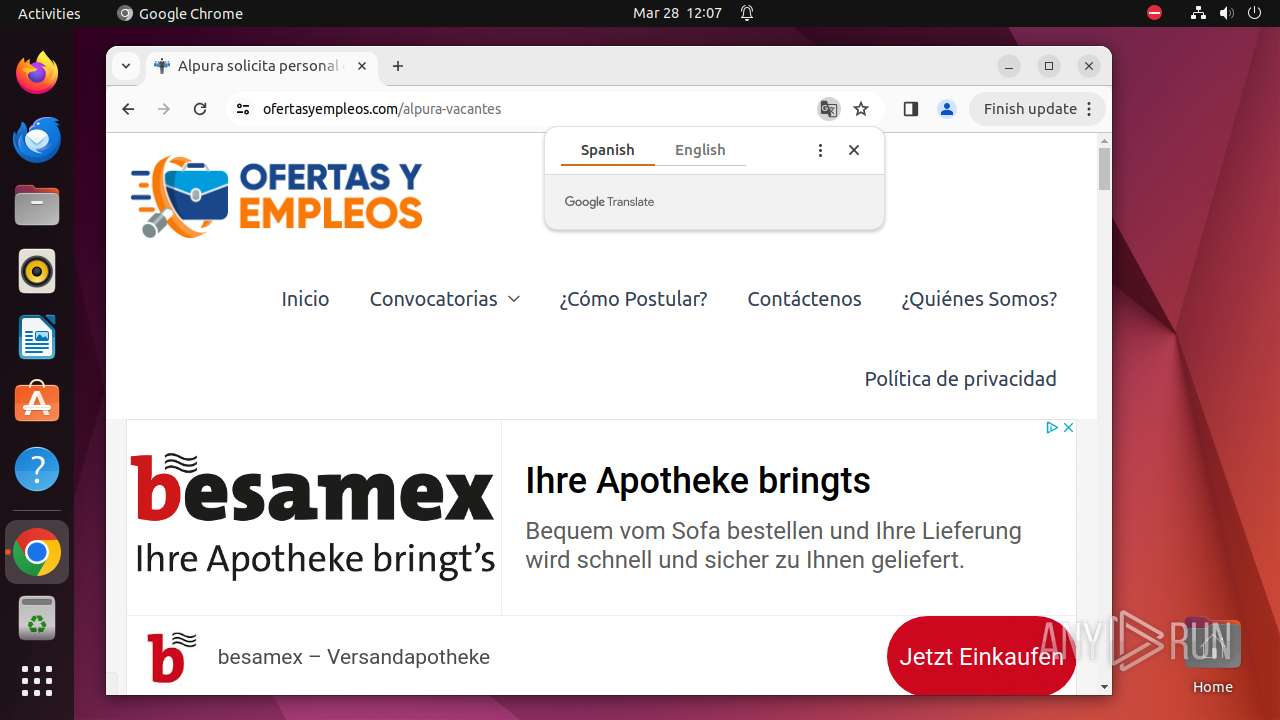The width and height of the screenshot is (1280, 720).
Task: Open LibreOffice Writer from the dock
Action: tap(37, 337)
